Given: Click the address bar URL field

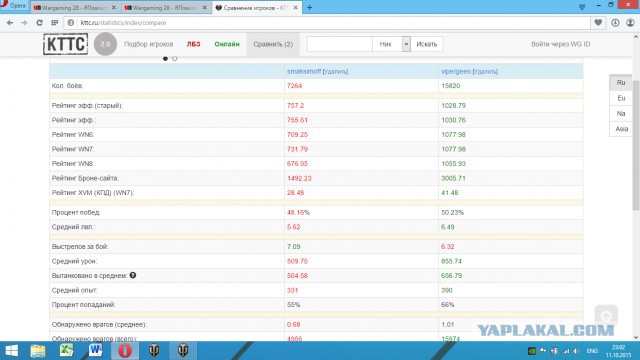Looking at the screenshot, I should (327, 23).
